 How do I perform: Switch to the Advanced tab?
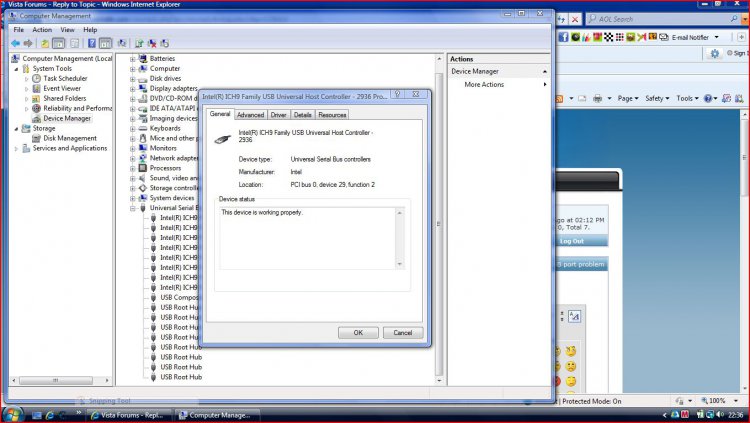pos(251,115)
